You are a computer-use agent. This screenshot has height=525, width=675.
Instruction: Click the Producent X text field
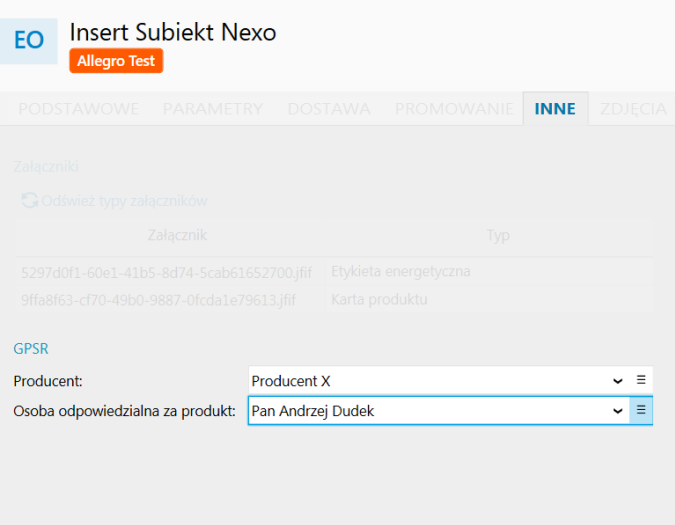coord(428,381)
